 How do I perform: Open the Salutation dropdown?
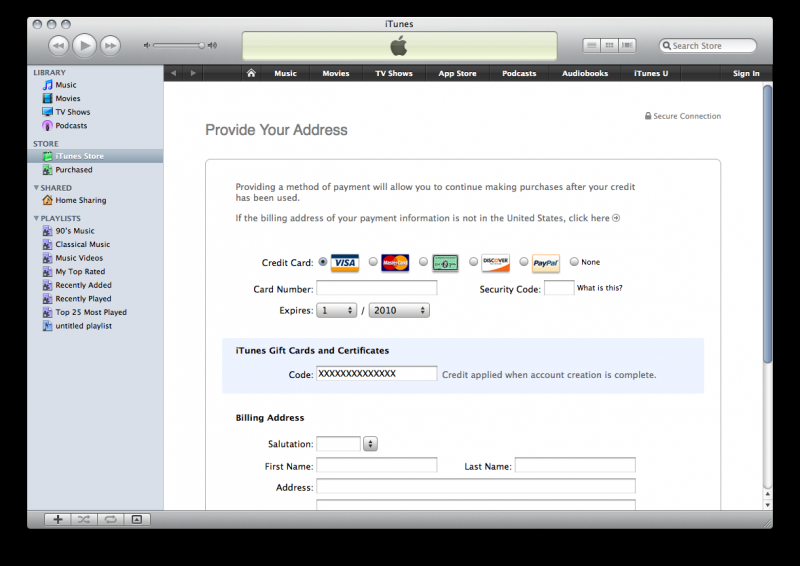click(x=370, y=444)
